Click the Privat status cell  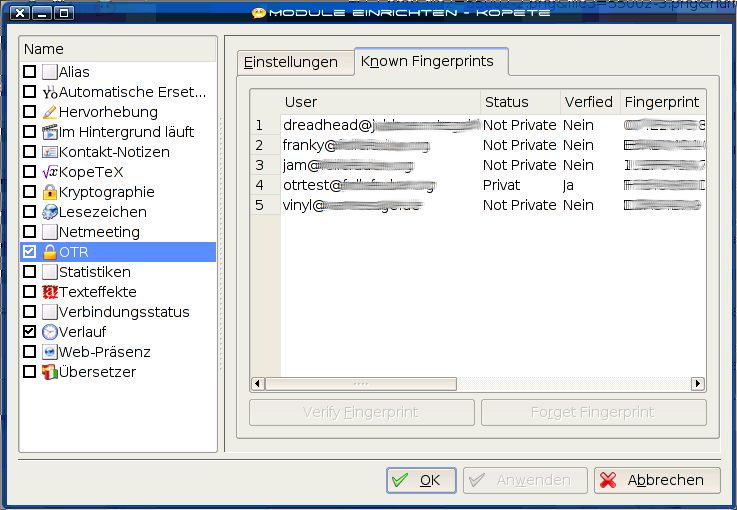tap(520, 185)
